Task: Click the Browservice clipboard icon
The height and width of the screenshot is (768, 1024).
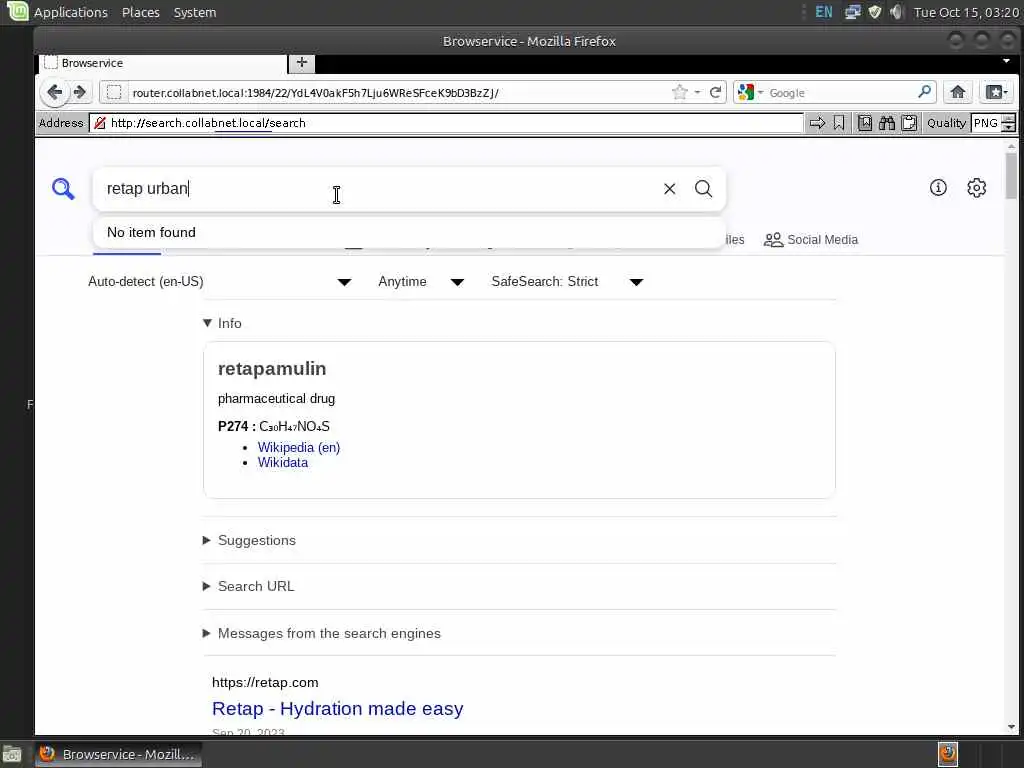Action: [x=909, y=123]
